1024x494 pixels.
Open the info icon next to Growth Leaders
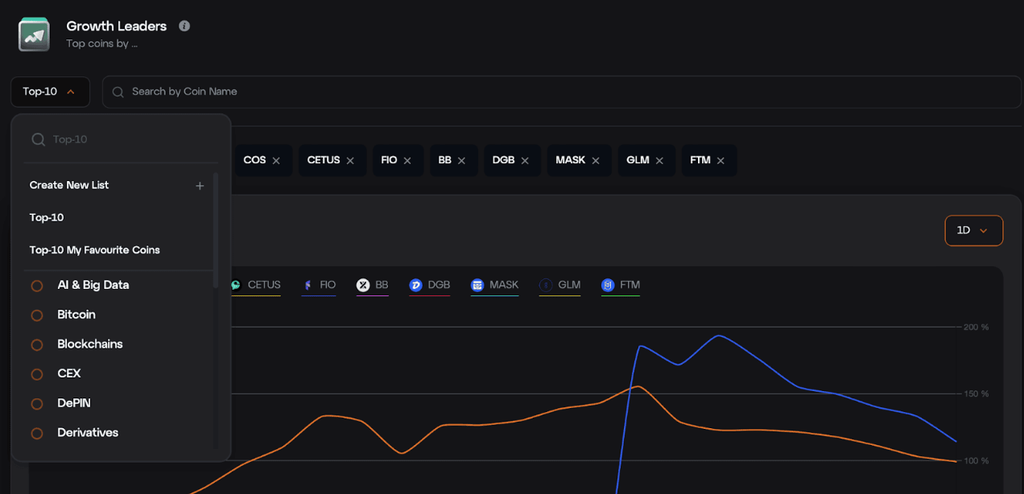tap(184, 26)
